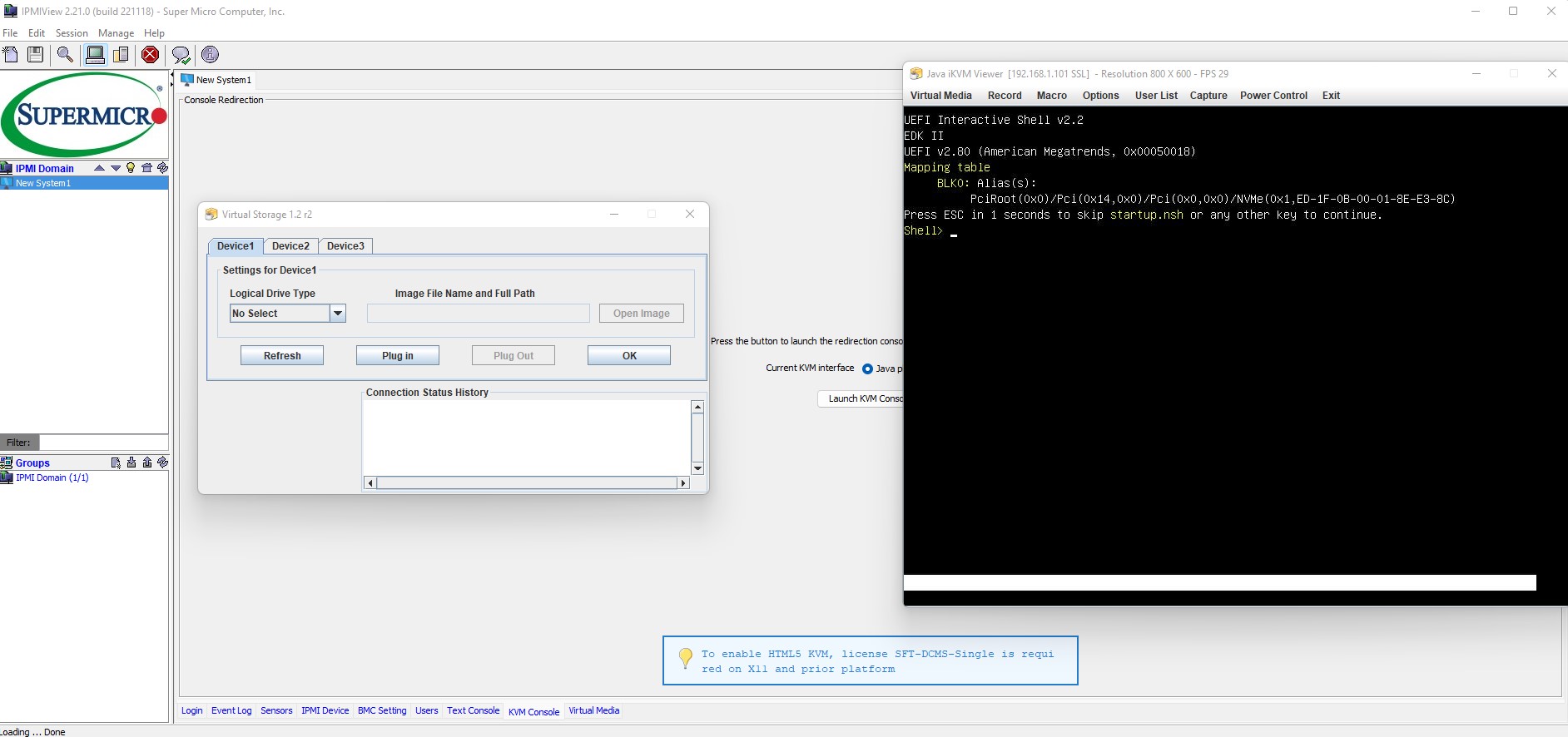The height and width of the screenshot is (737, 1568).
Task: Click the info circle toolbar icon
Action: [211, 55]
